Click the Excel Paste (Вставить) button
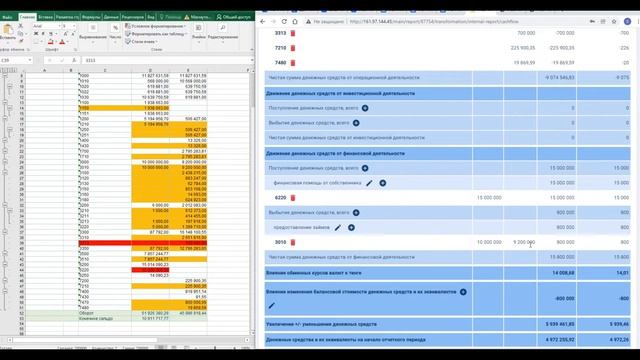This screenshot has width=640, height=360. pyautogui.click(x=7, y=32)
